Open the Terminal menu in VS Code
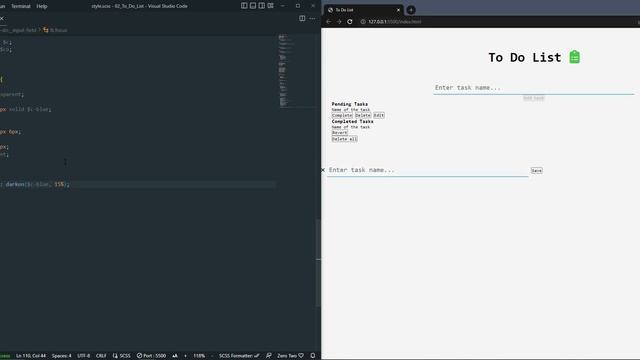The image size is (640, 360). tap(20, 6)
